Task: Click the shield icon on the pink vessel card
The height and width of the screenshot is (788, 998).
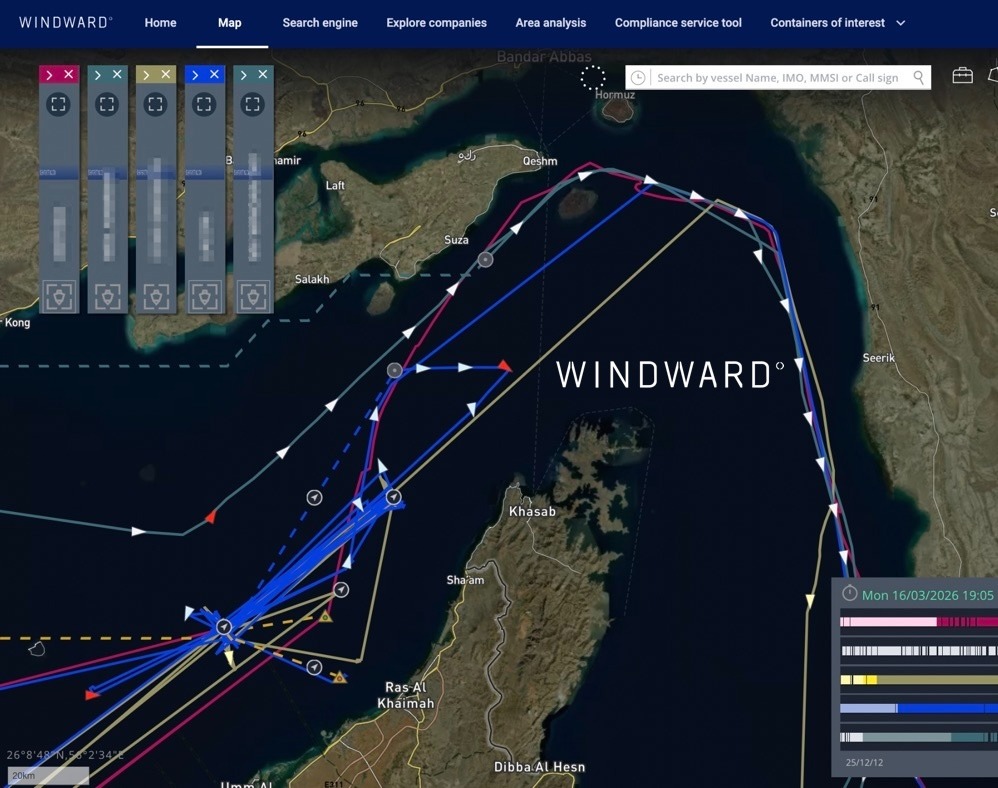Action: click(60, 296)
